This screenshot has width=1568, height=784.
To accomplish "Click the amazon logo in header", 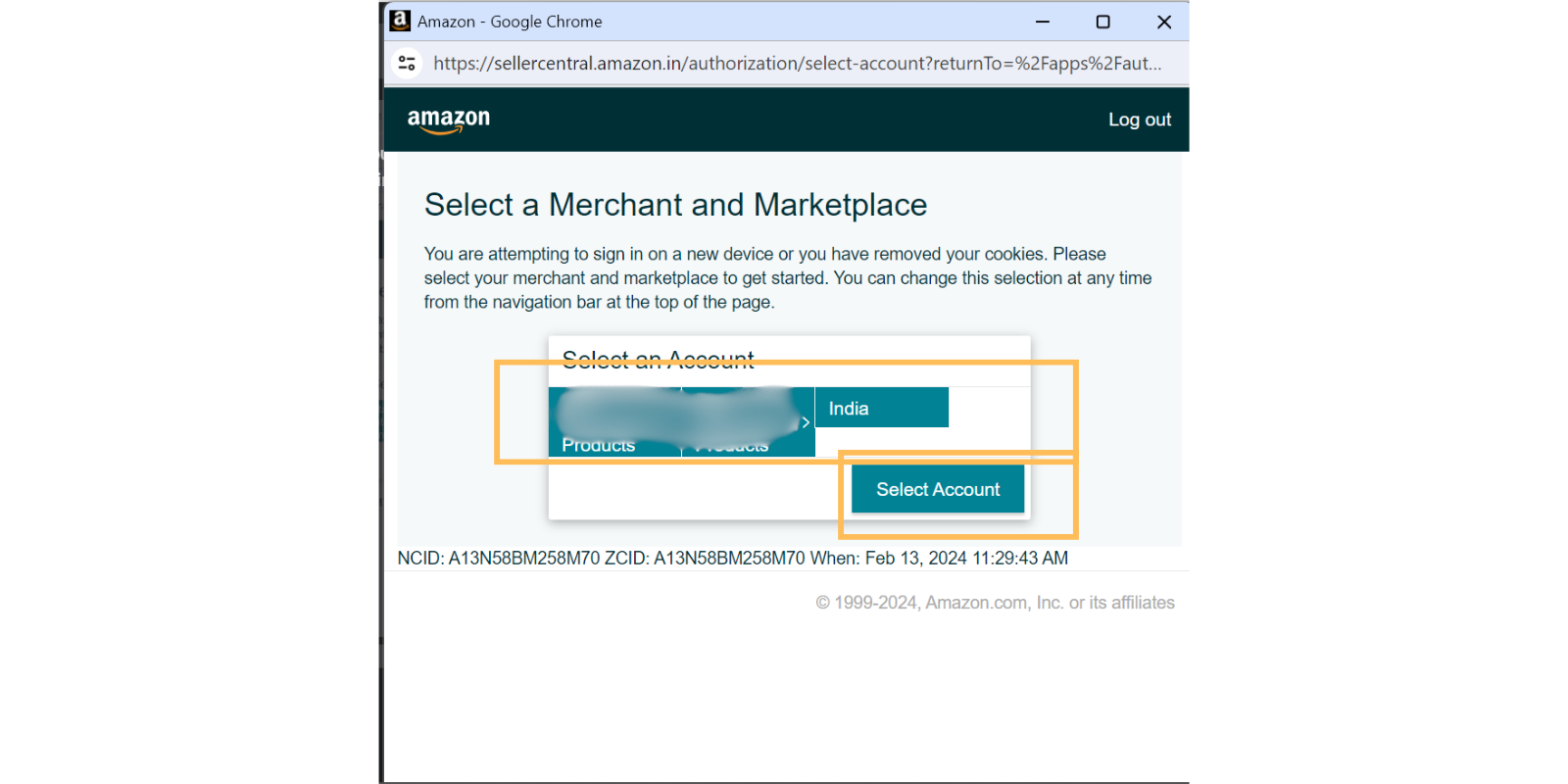I will [449, 121].
